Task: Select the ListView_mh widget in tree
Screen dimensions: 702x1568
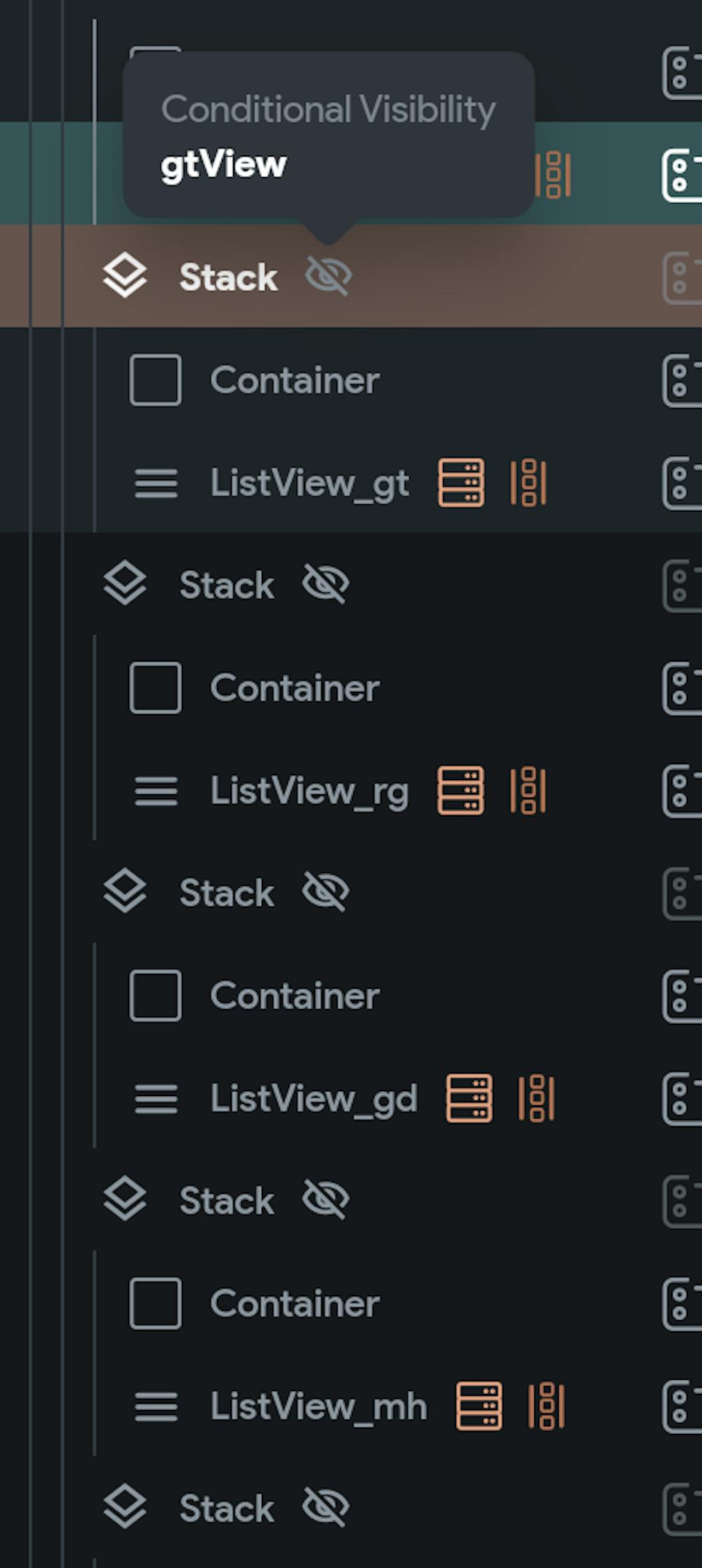Action: pos(318,1406)
